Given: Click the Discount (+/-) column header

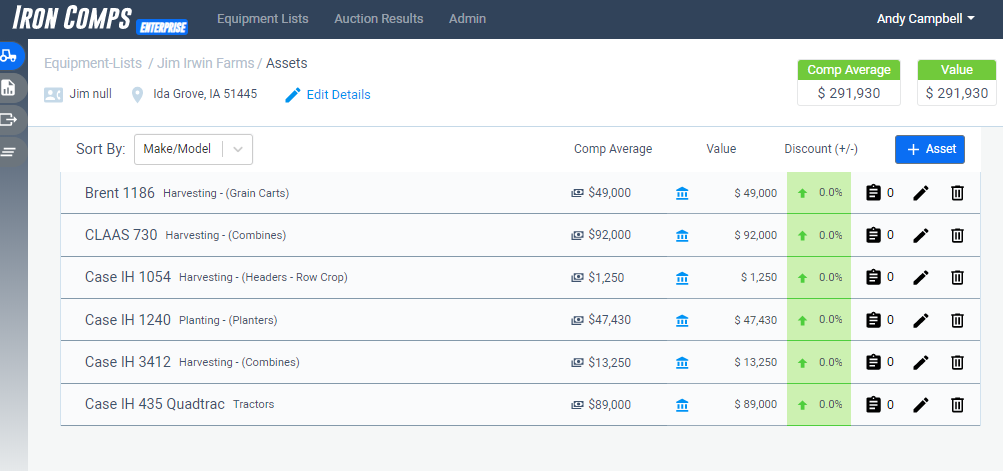Looking at the screenshot, I should click(x=821, y=149).
